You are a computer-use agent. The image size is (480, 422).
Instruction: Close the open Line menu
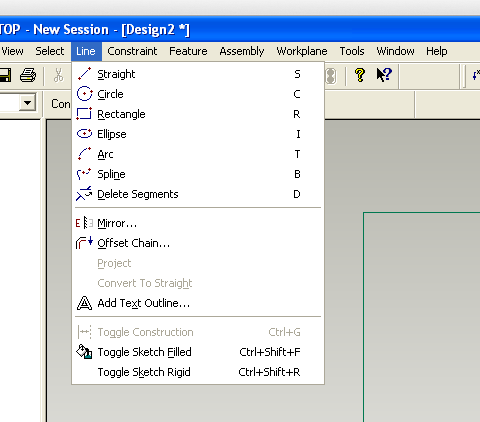pyautogui.click(x=86, y=51)
